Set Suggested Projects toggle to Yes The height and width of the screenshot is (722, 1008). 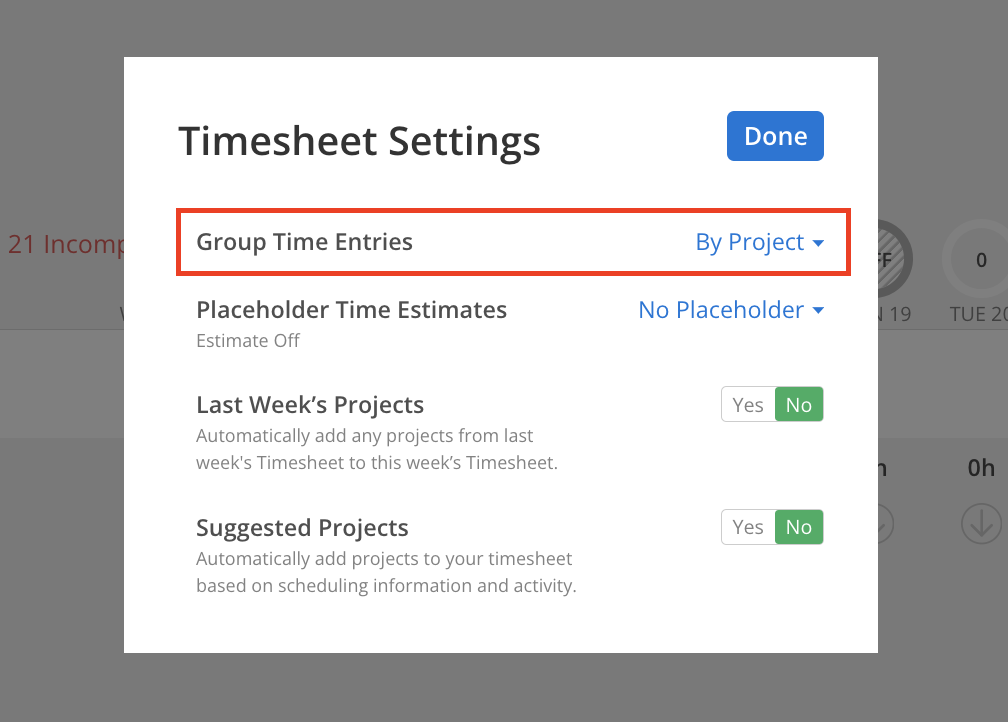[x=747, y=527]
